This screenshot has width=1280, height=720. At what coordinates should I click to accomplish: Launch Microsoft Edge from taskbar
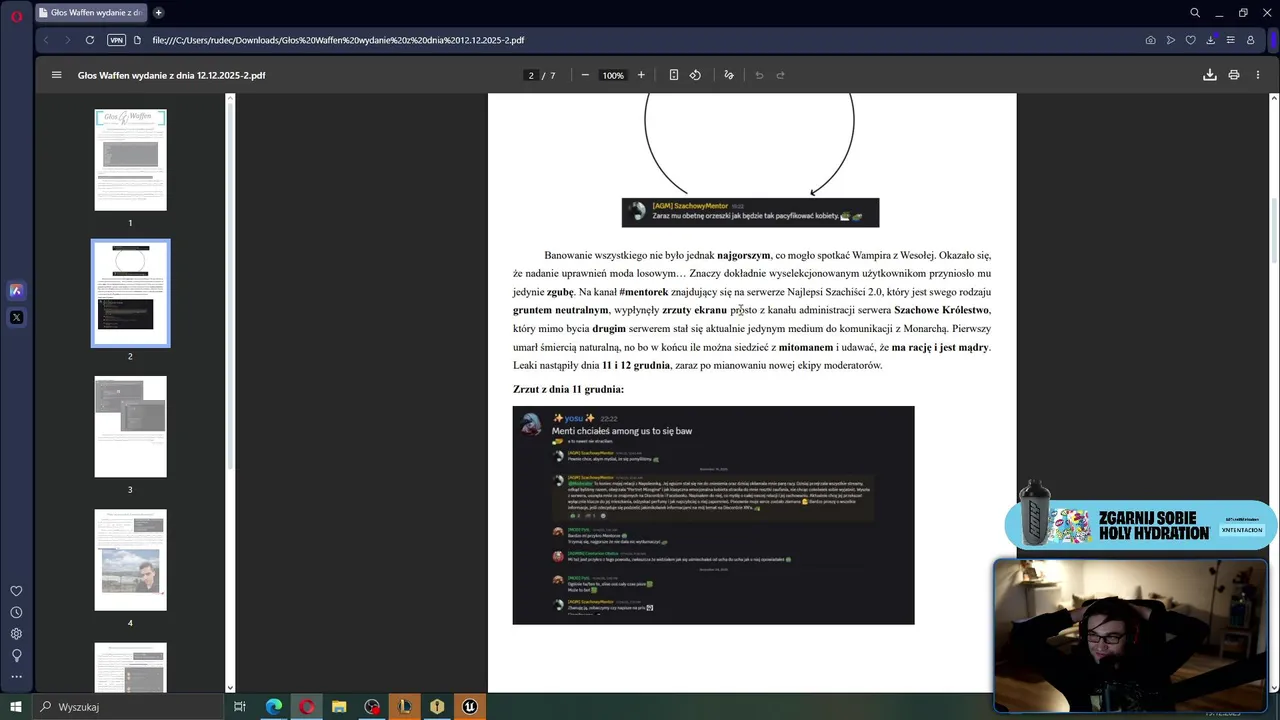[x=273, y=707]
